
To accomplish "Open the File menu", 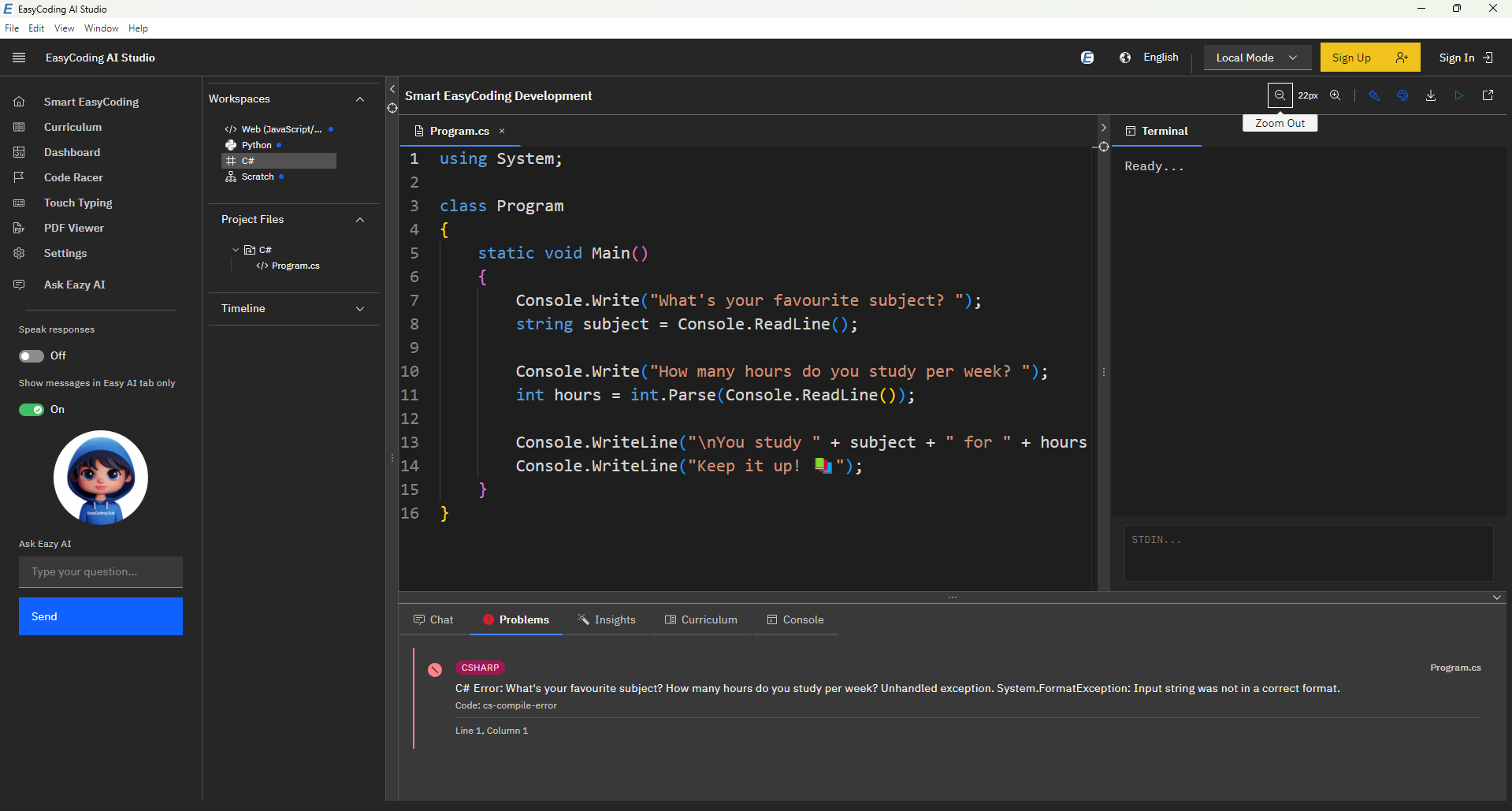I will pos(12,28).
